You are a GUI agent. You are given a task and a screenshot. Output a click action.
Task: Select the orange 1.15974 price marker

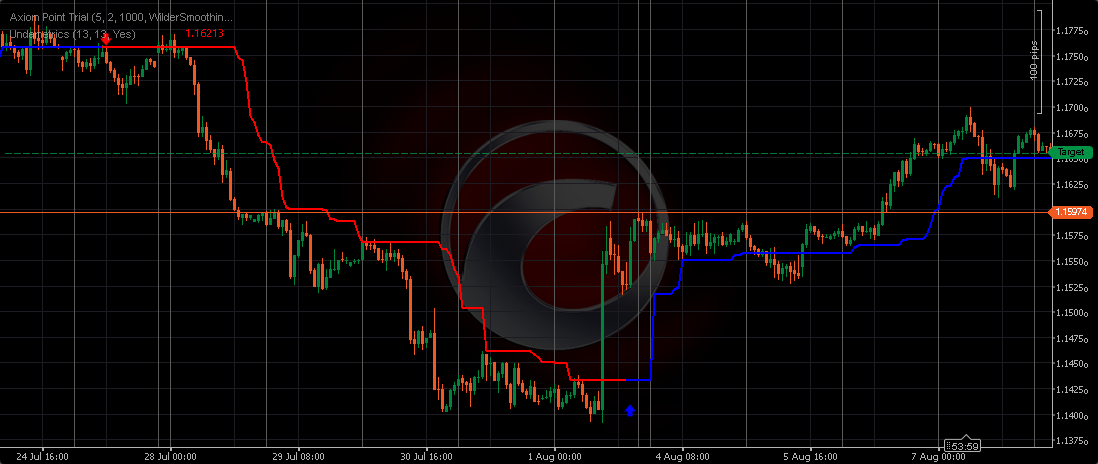[1072, 212]
